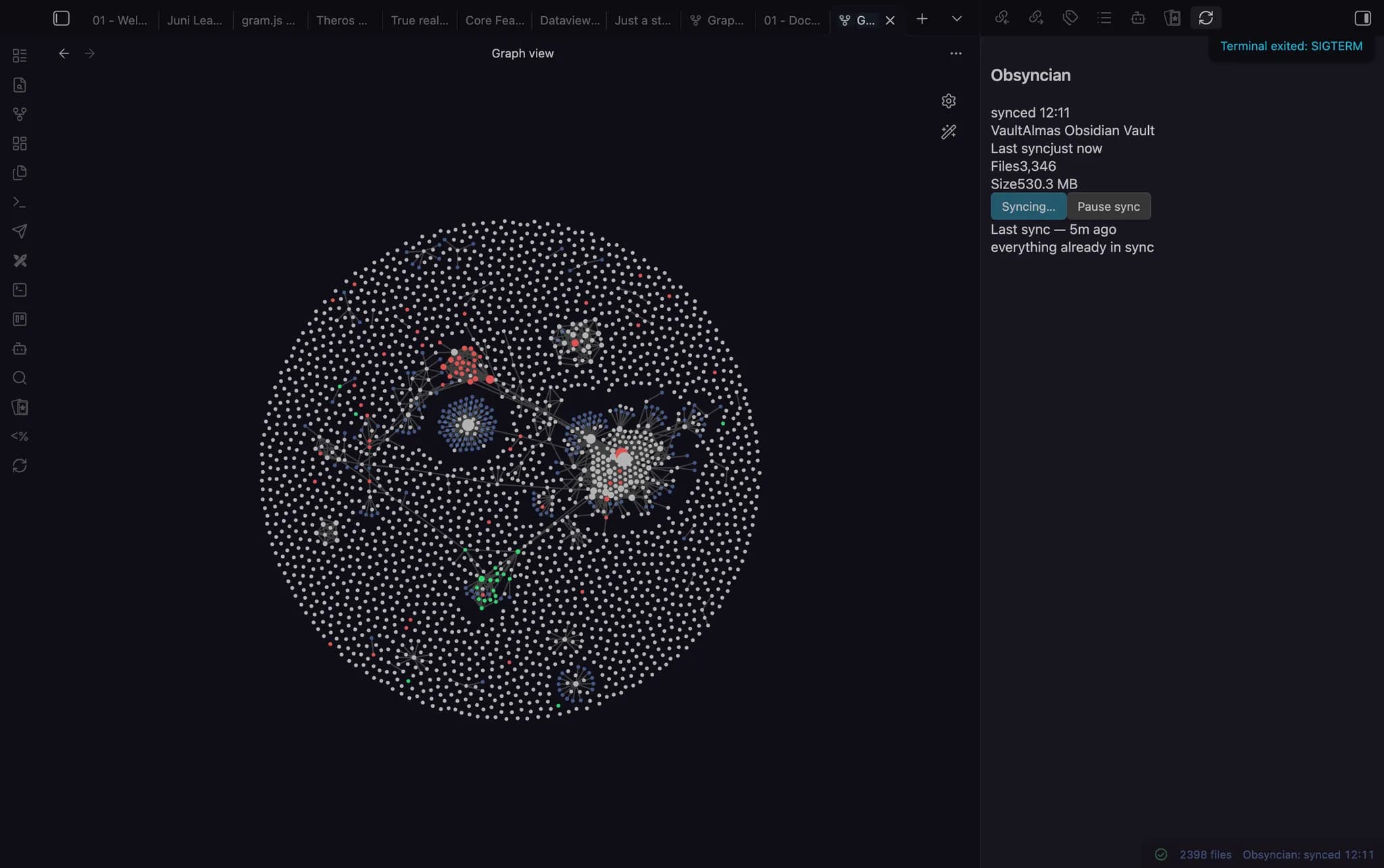Switch to the 'Juni Lea...' tab
Image resolution: width=1384 pixels, height=868 pixels.
tap(195, 20)
